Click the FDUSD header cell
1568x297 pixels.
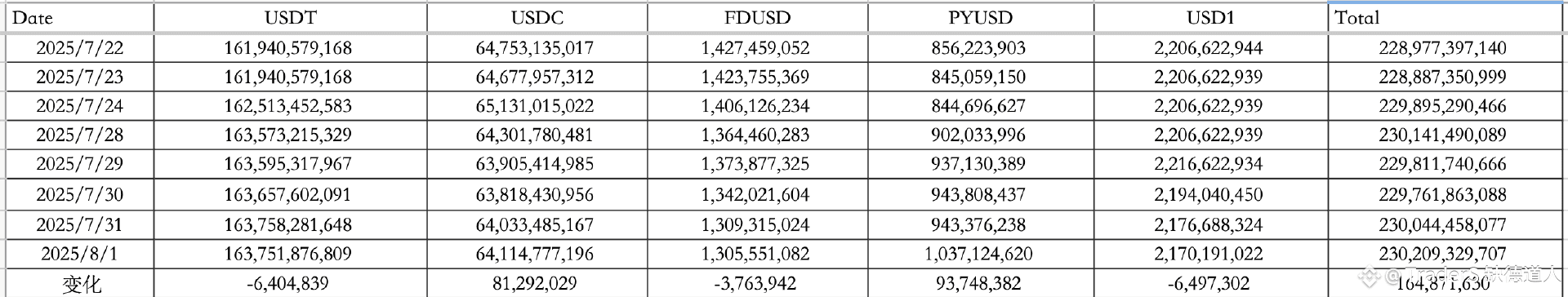pos(757,18)
